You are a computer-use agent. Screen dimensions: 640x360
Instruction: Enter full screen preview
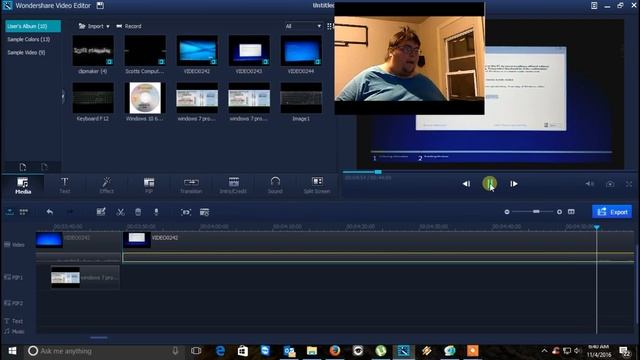point(629,184)
